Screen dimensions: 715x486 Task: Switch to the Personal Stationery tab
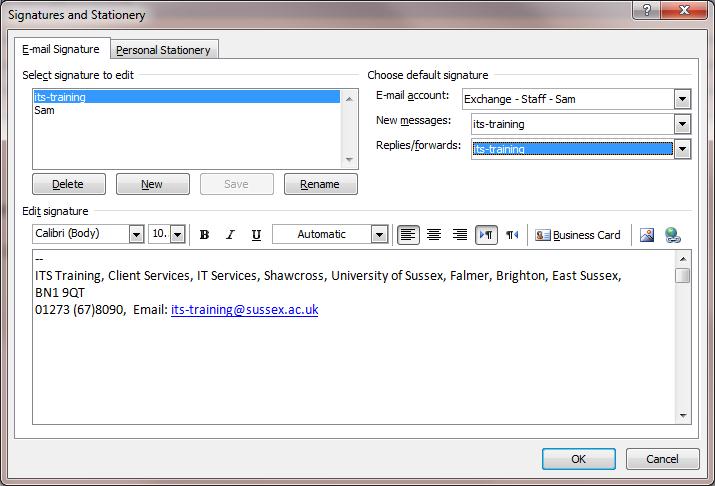click(x=164, y=50)
